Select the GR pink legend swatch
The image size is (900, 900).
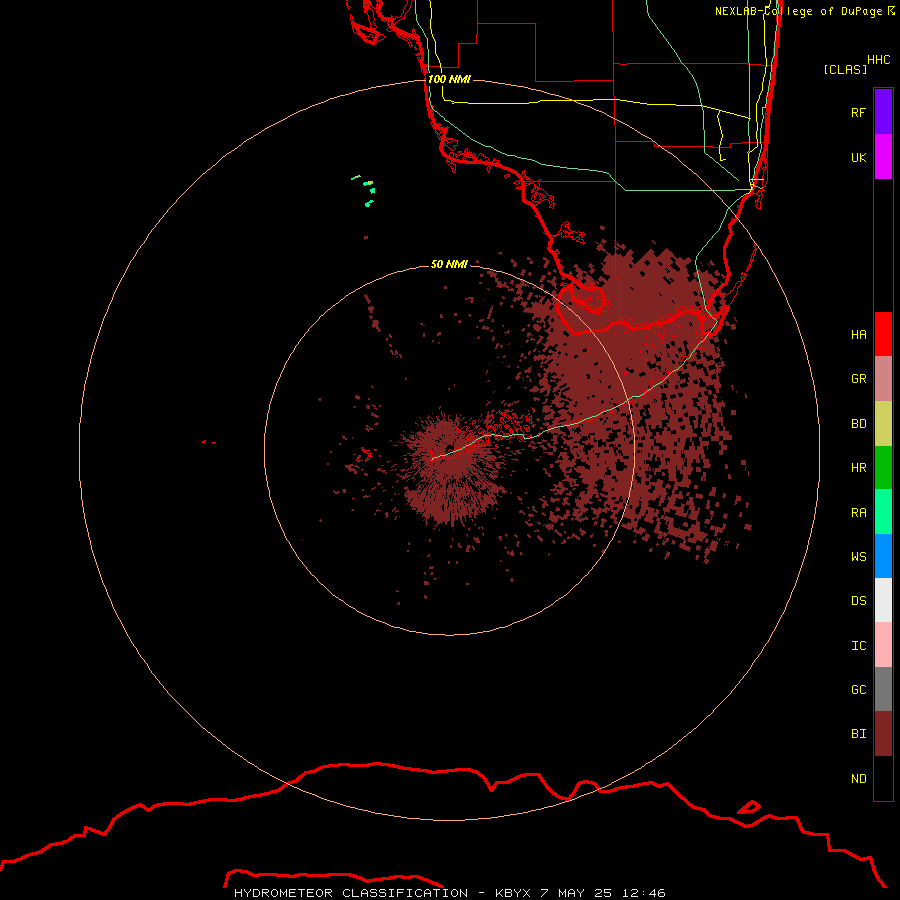click(x=883, y=378)
